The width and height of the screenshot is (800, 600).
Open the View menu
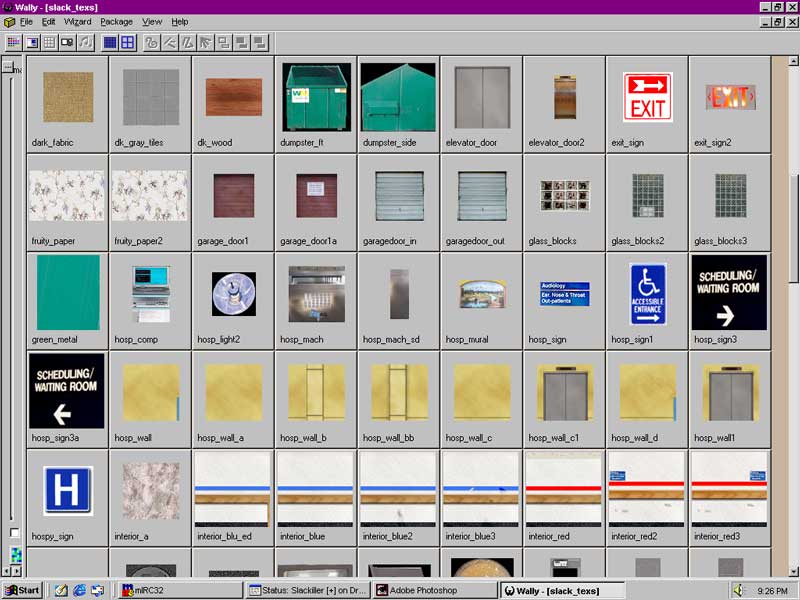[152, 21]
